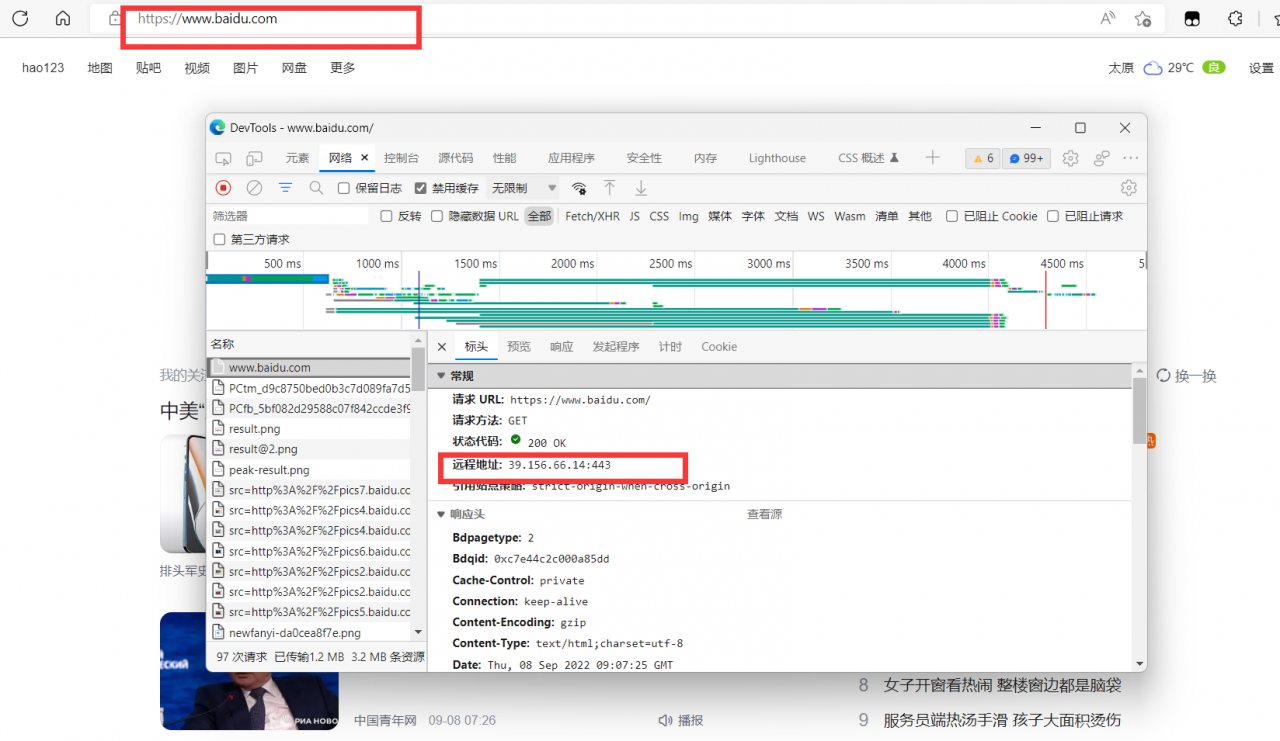Enable the 反转 filter checkbox
The image size is (1280, 741).
tap(387, 216)
